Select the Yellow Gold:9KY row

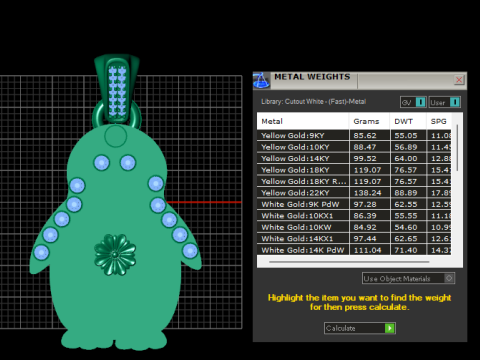tap(354, 135)
